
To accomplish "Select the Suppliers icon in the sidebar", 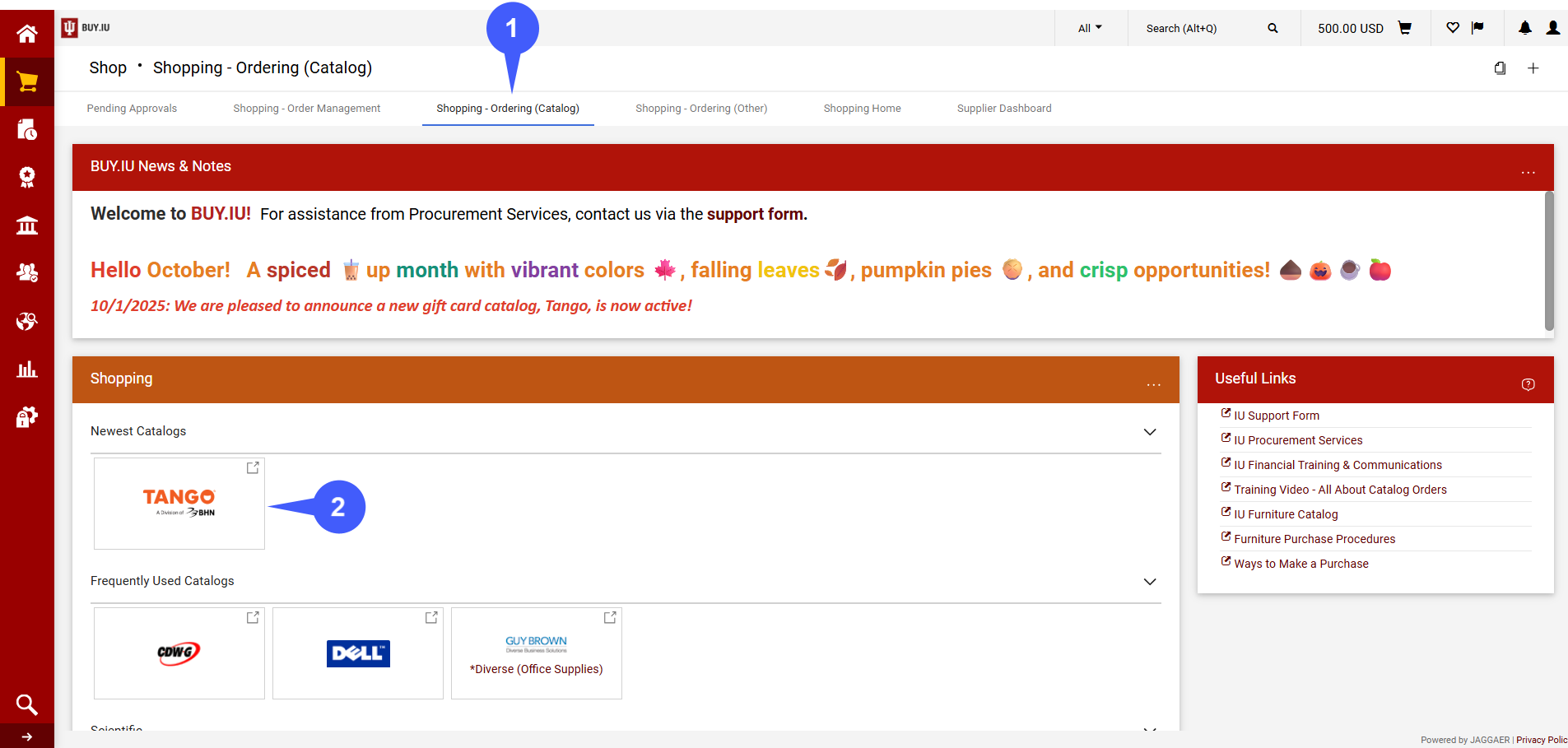I will click(27, 272).
